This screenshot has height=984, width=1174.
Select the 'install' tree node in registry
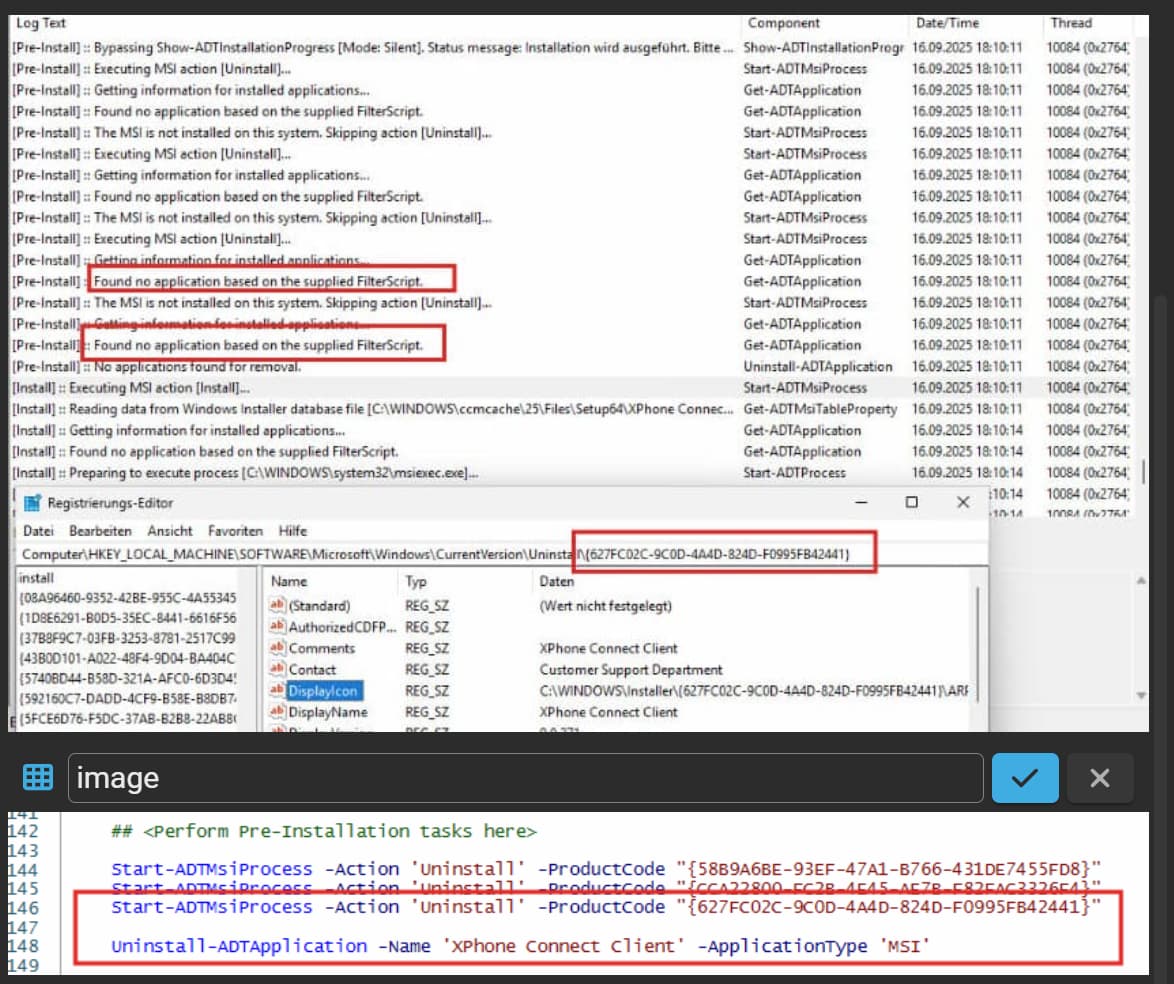pyautogui.click(x=36, y=578)
